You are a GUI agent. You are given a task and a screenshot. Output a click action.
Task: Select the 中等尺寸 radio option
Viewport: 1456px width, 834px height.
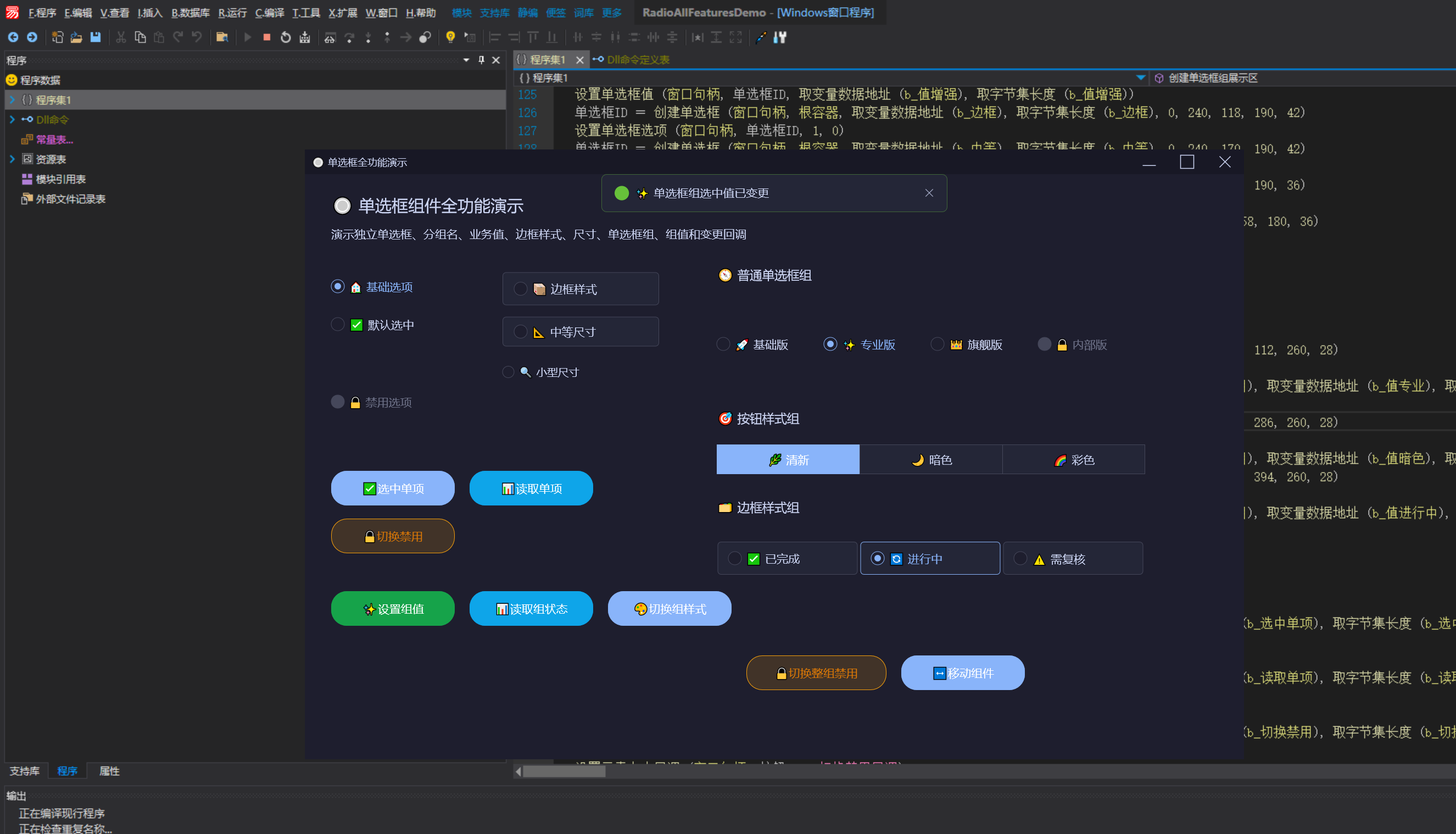[x=581, y=332]
